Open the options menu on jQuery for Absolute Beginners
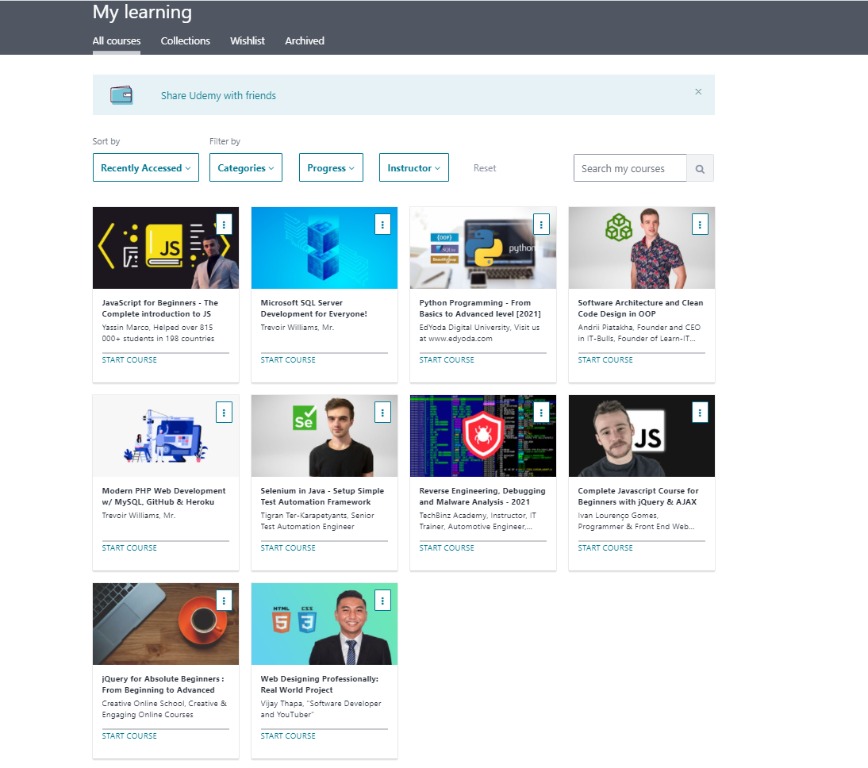868x768 pixels. (225, 600)
